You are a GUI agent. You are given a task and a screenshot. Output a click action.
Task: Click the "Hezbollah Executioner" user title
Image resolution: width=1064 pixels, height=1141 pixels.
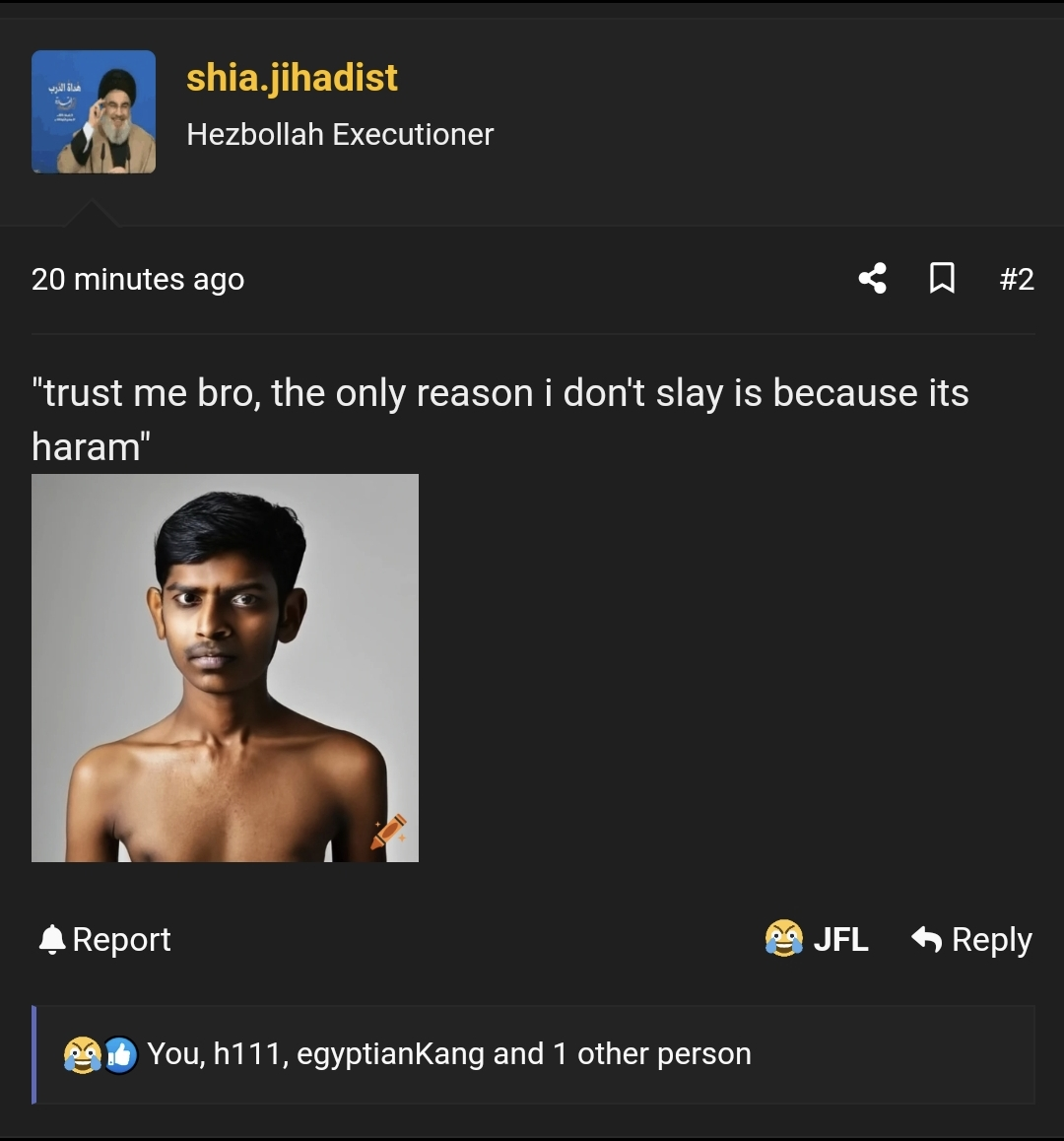340,135
